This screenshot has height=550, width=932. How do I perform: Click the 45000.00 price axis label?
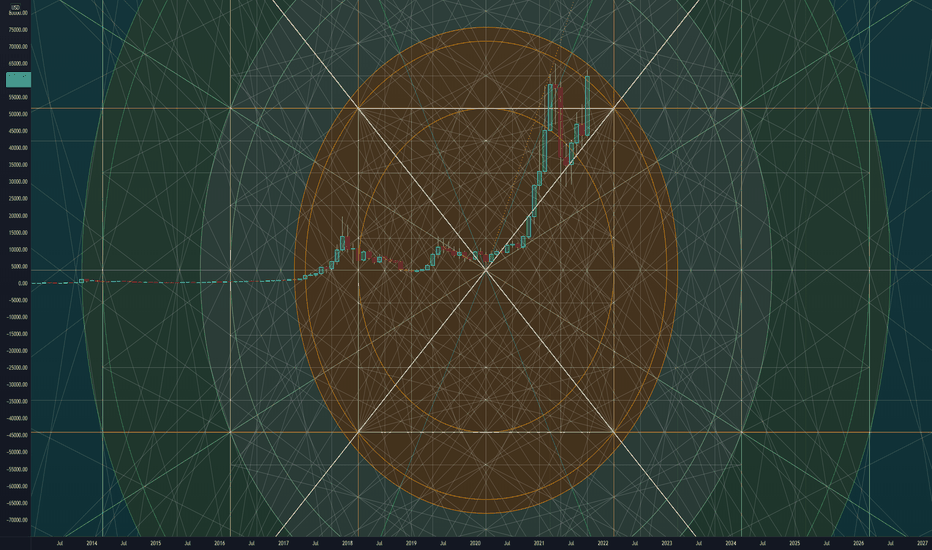pyautogui.click(x=18, y=131)
